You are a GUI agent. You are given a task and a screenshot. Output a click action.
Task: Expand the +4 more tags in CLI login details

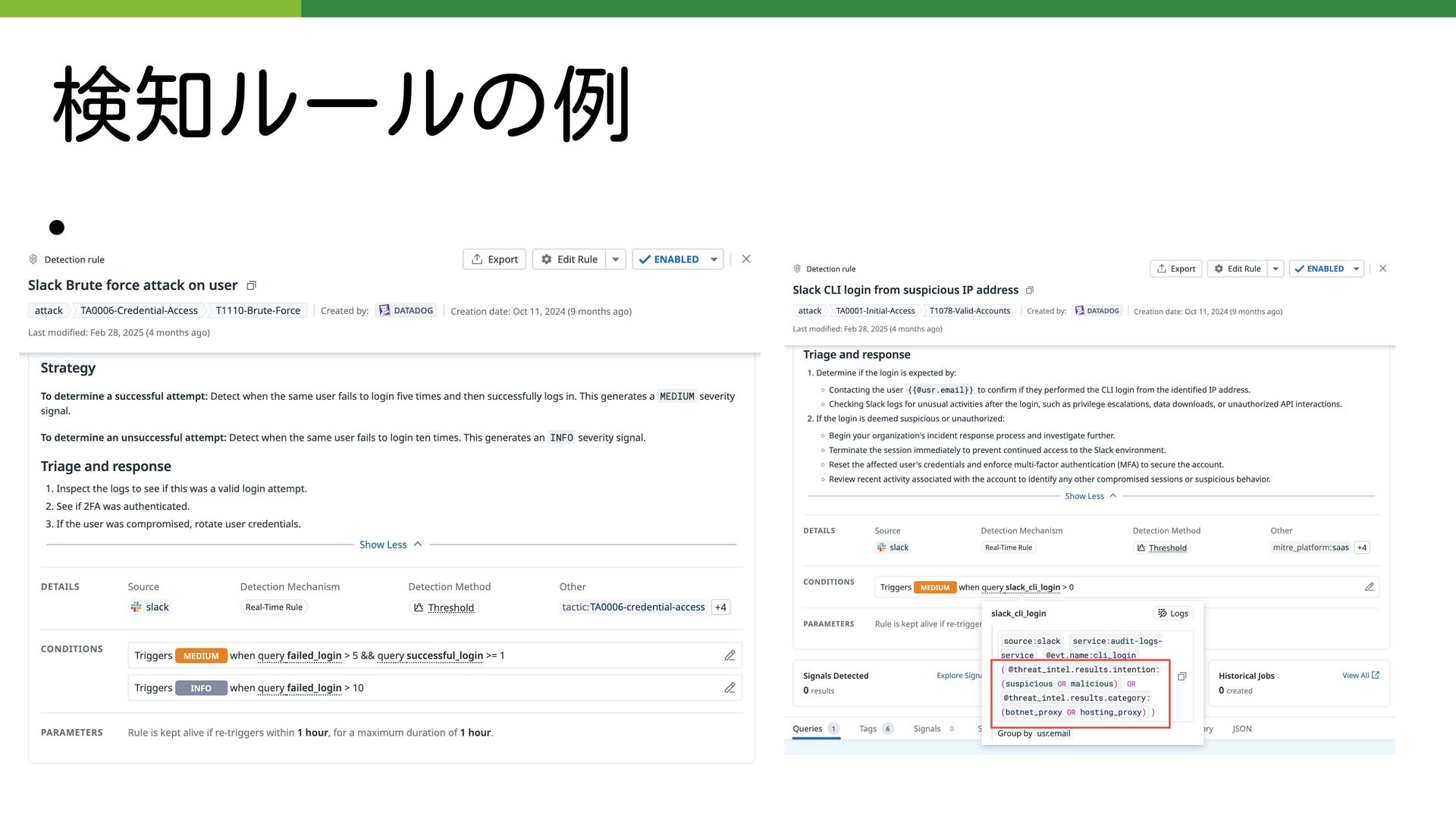point(1362,548)
